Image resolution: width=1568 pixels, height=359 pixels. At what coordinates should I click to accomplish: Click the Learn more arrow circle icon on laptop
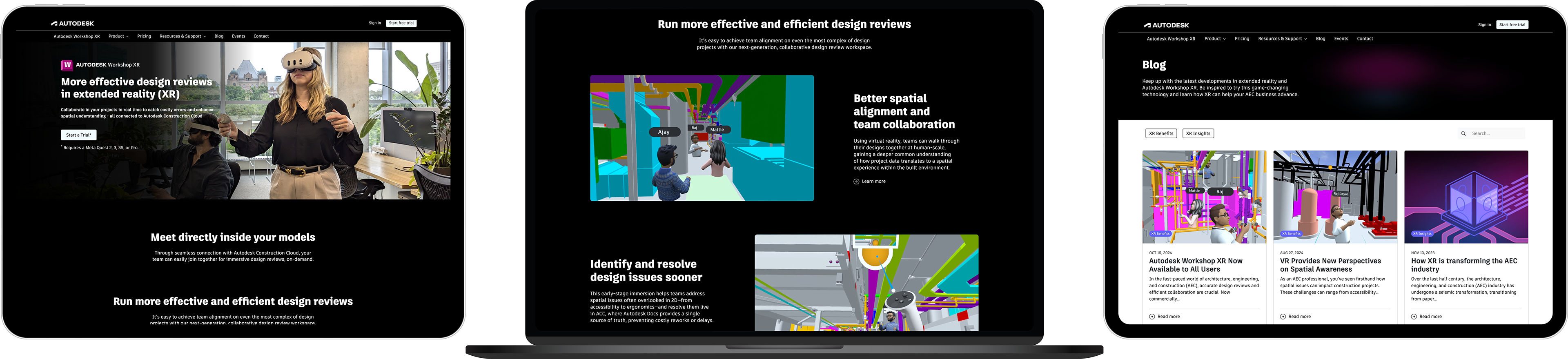[856, 181]
